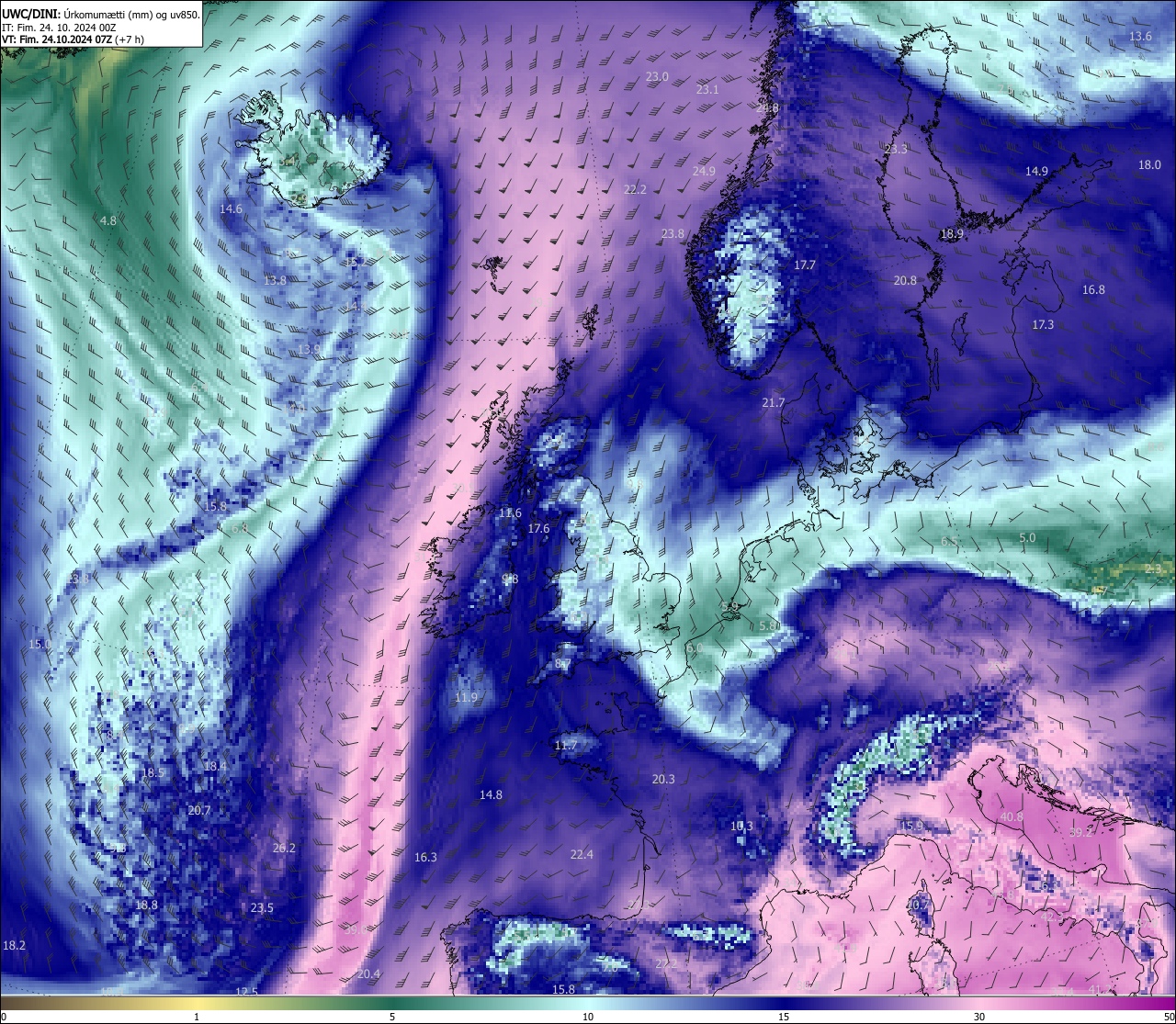Click the map value "14.6"

231,209
